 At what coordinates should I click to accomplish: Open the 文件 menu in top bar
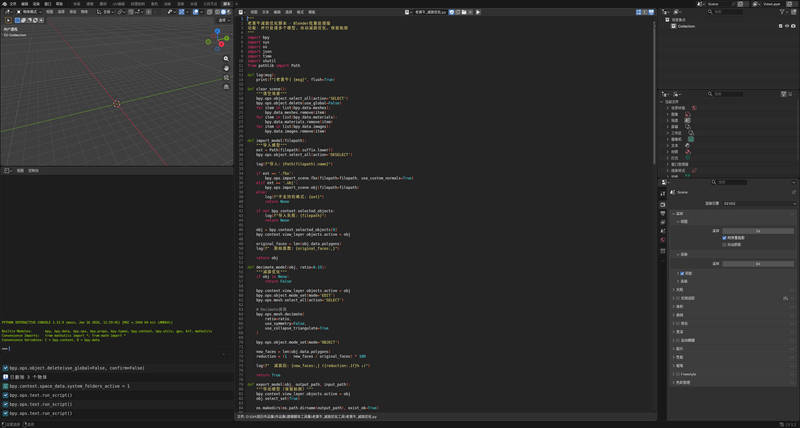tap(13, 4)
